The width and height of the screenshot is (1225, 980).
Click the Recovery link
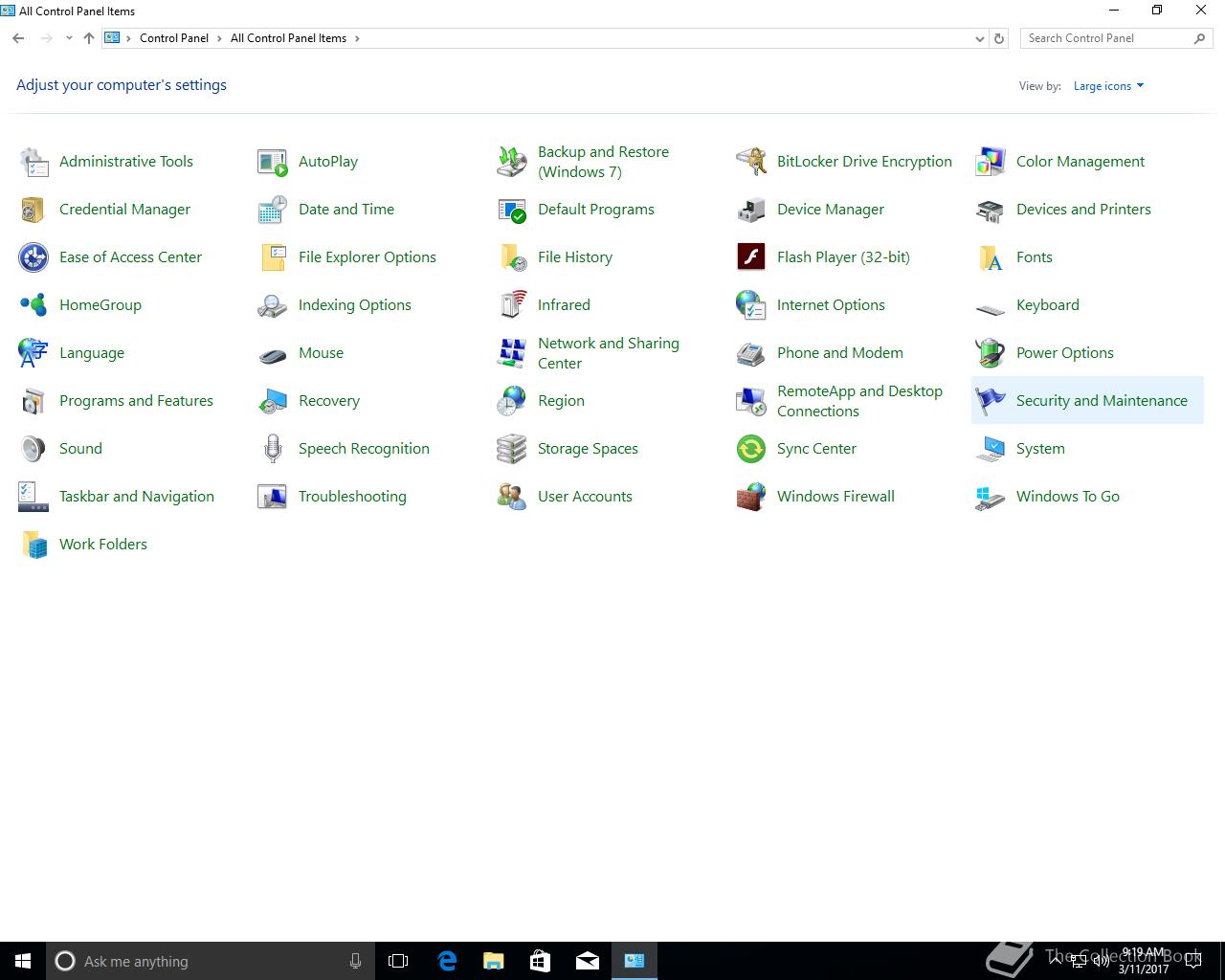(x=329, y=401)
